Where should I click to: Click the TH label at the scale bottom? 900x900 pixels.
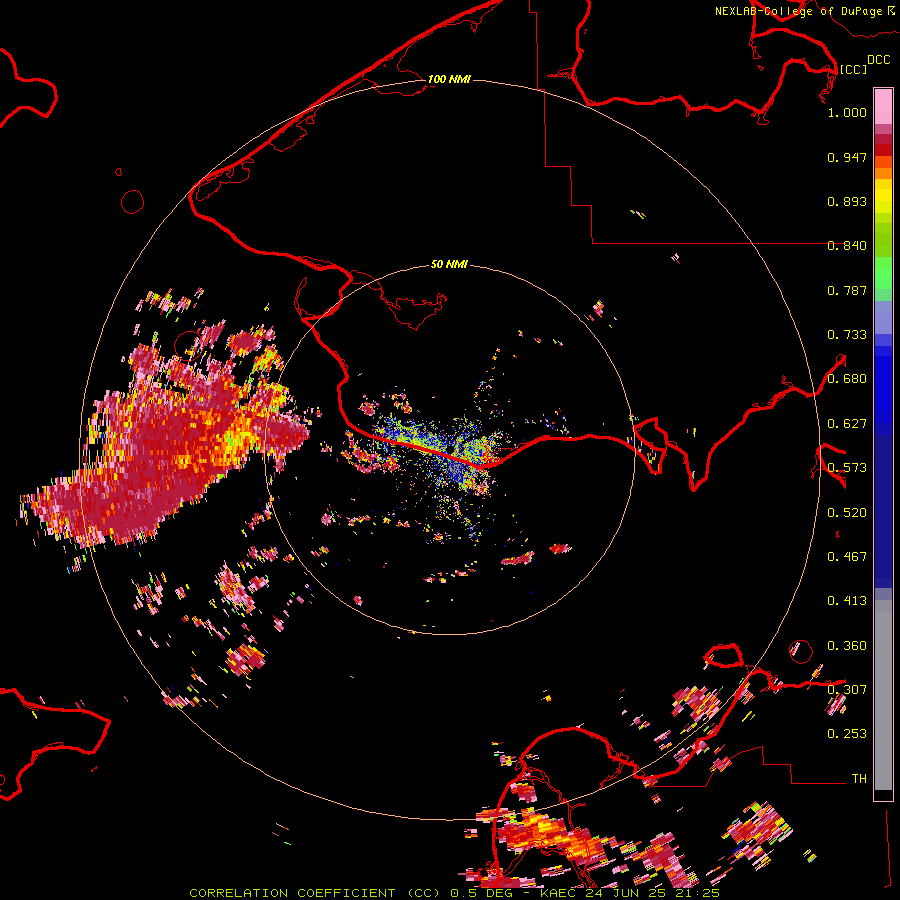point(859,779)
